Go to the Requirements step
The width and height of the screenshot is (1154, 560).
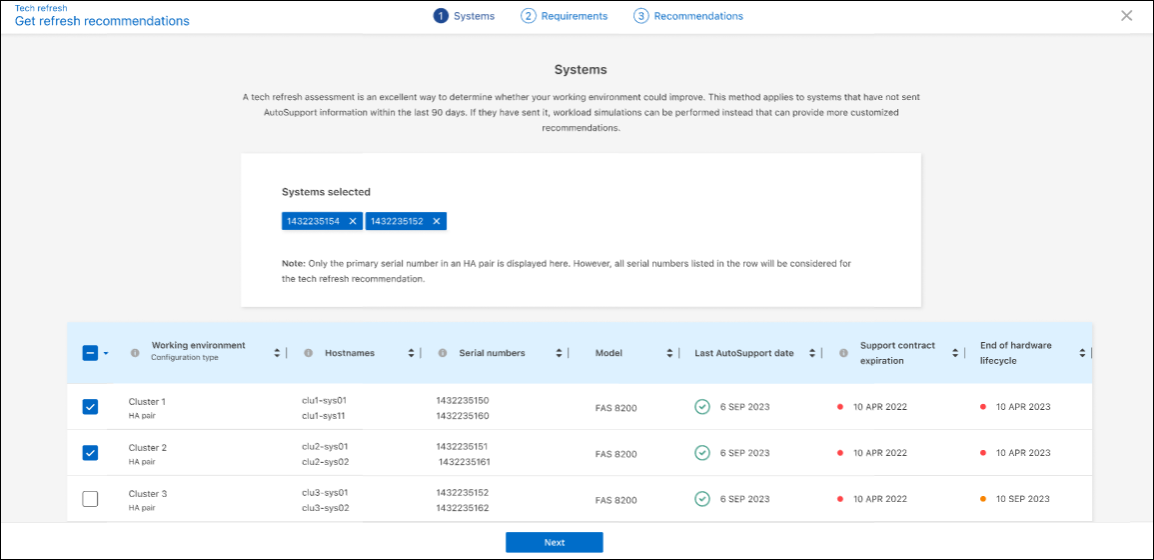(564, 16)
